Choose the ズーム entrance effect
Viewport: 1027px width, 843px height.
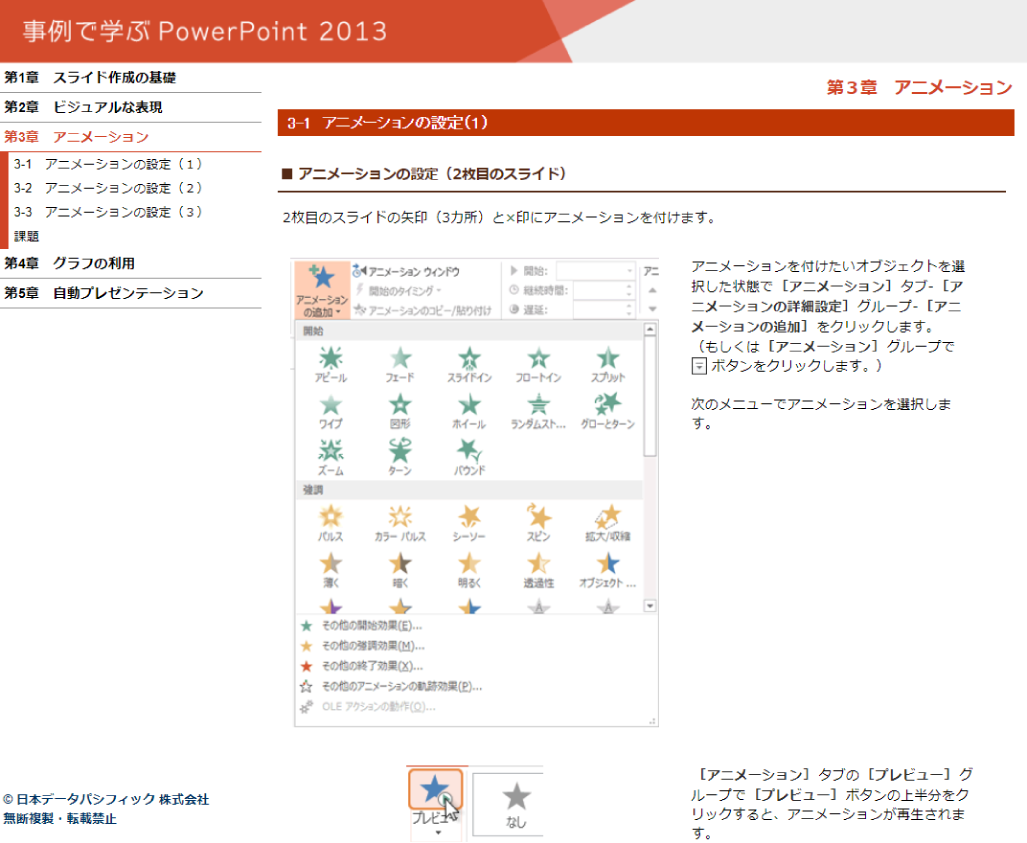(331, 458)
